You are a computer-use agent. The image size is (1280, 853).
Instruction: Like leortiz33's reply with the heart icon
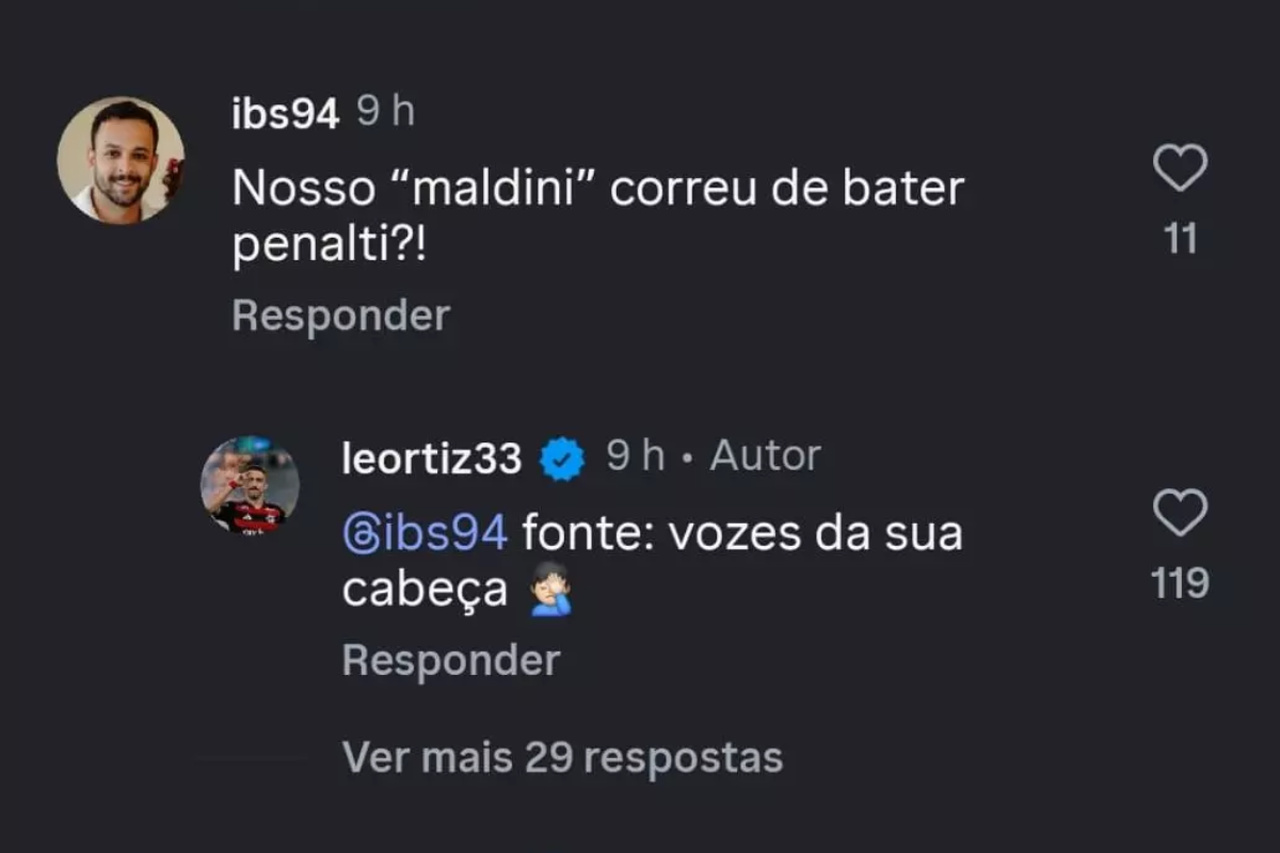pos(1180,513)
